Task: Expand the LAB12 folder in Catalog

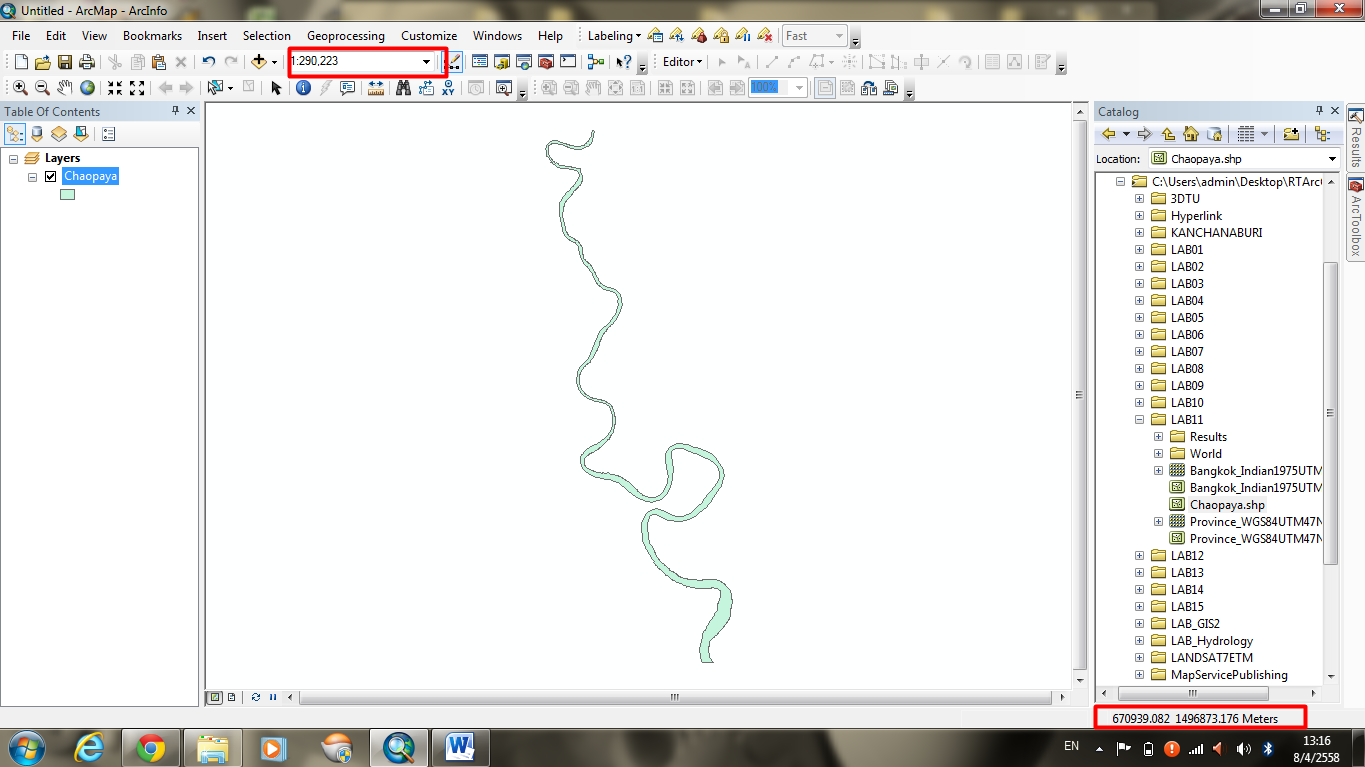Action: coord(1140,556)
